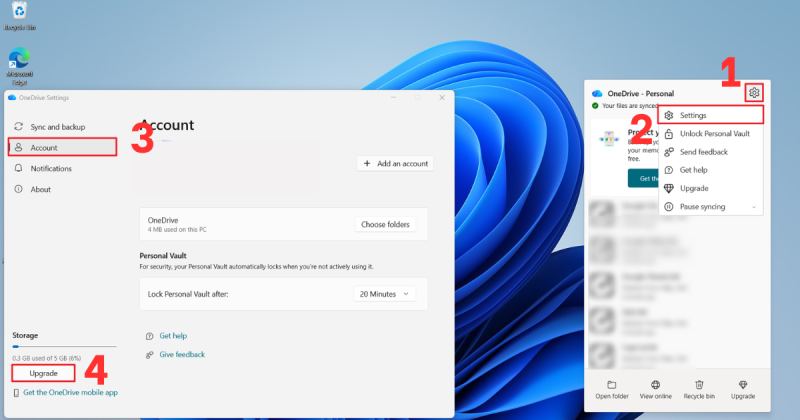Viewport: 800px width, 420px height.
Task: Click the '4 MB used on this PC' text
Action: pos(177,230)
